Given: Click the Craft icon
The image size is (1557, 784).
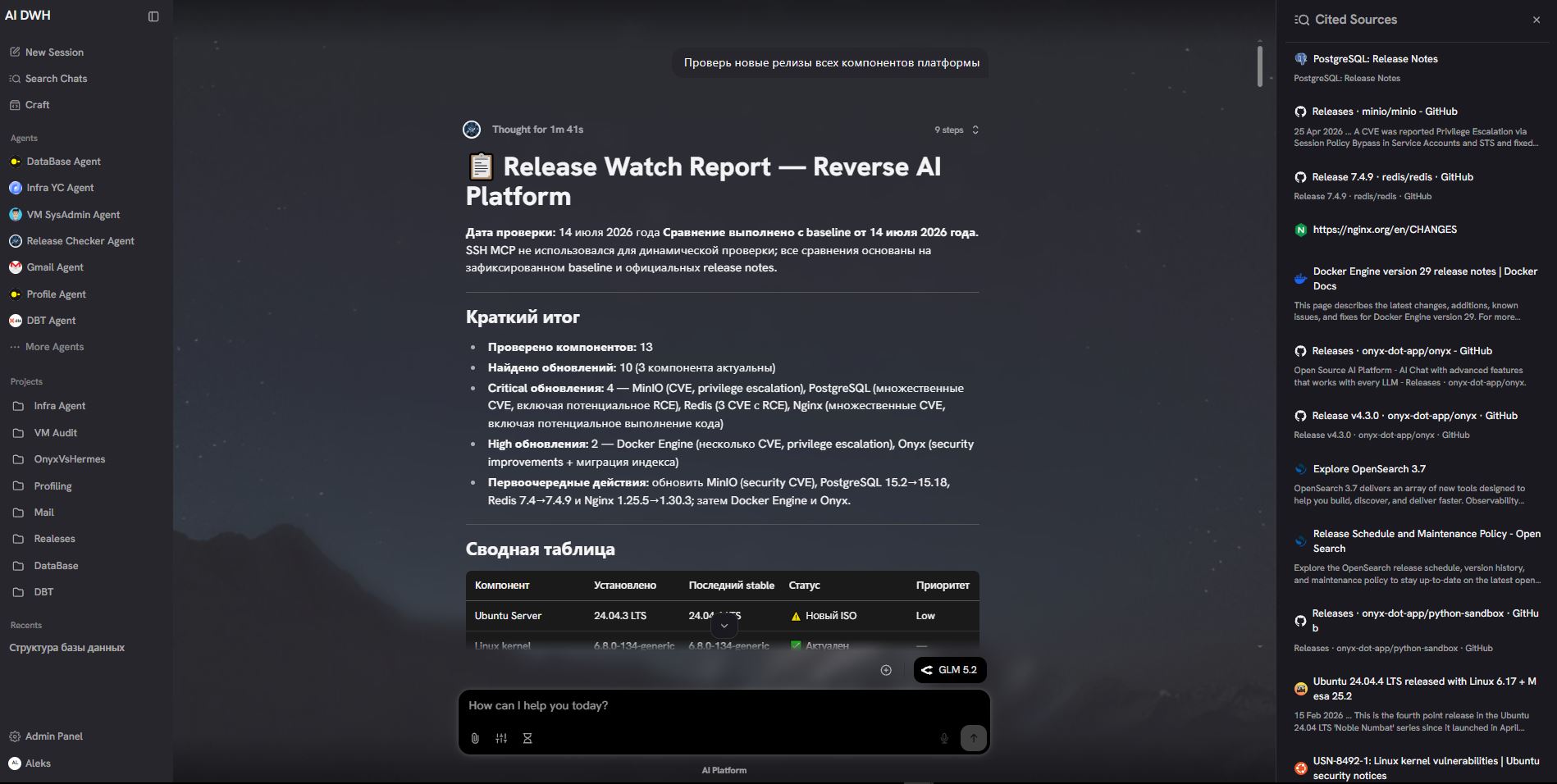Looking at the screenshot, I should coord(15,105).
